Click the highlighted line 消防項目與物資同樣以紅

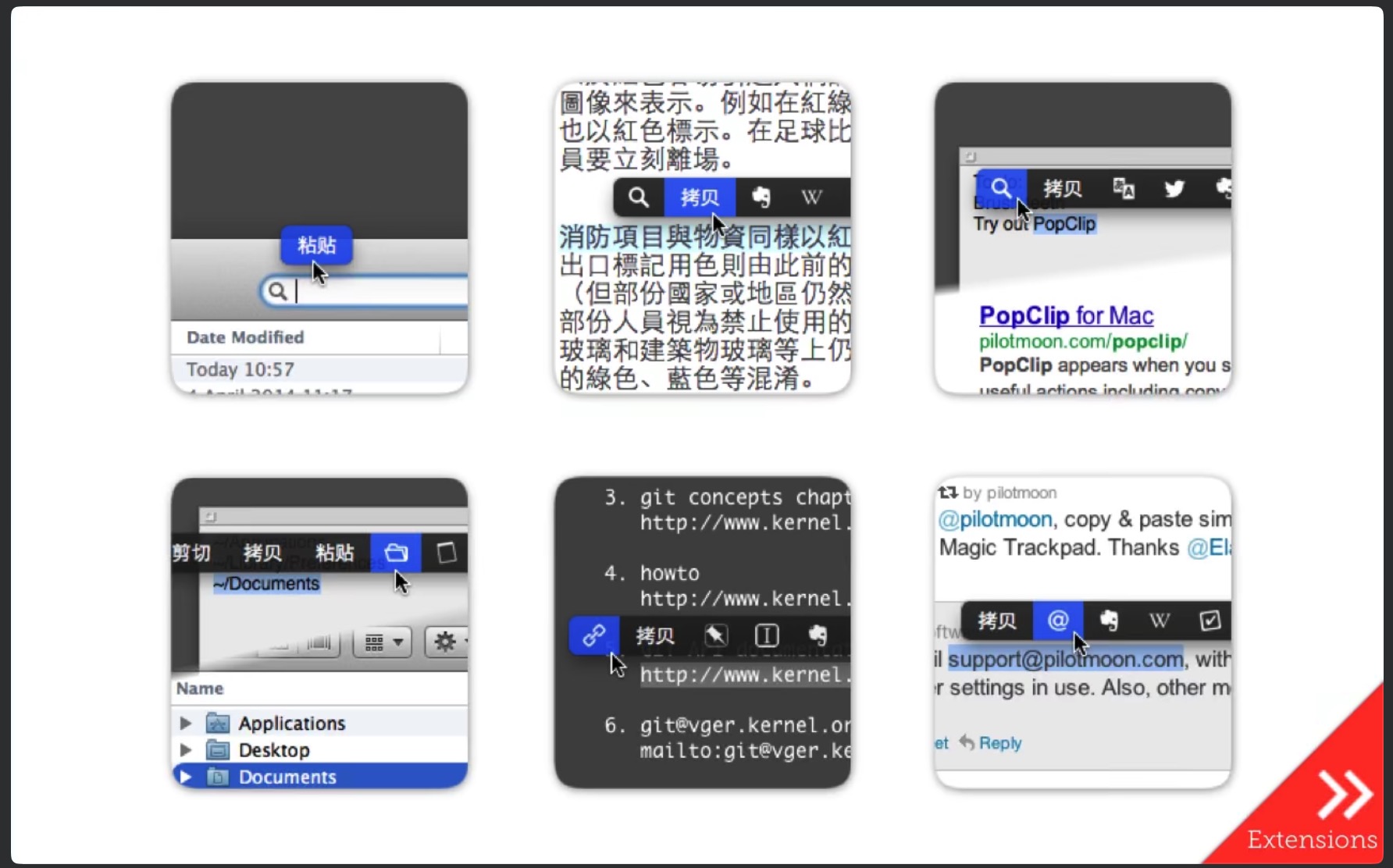pyautogui.click(x=705, y=237)
